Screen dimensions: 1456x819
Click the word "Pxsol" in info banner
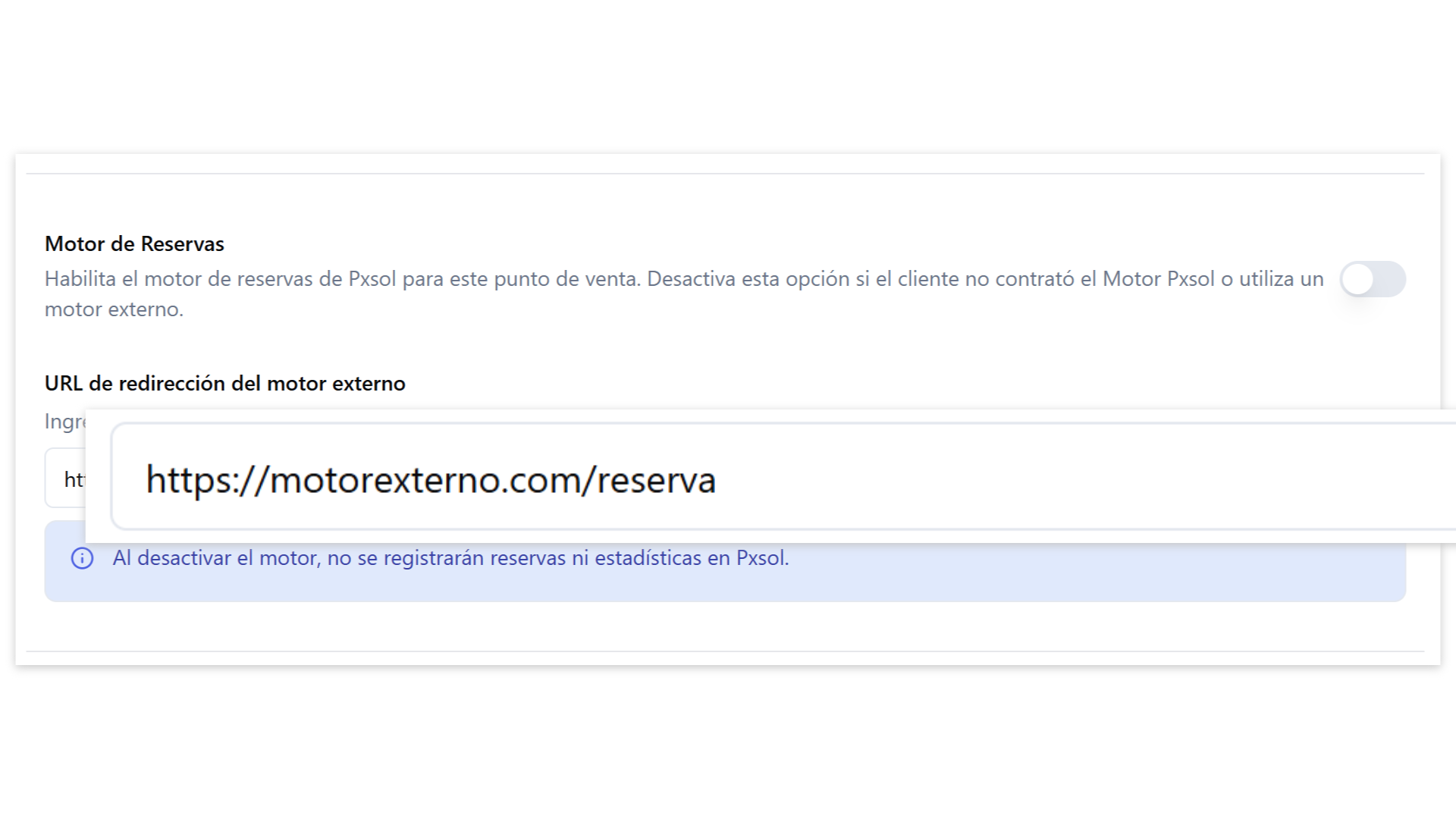[761, 558]
